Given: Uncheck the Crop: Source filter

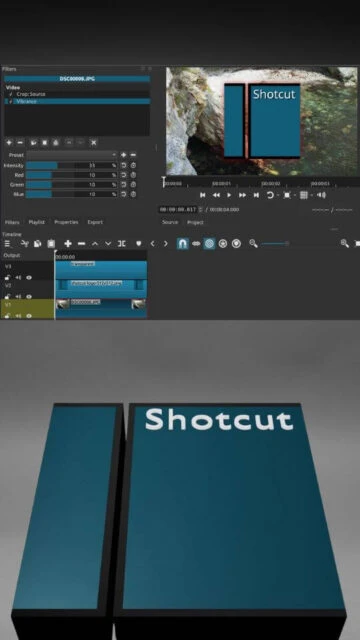Looking at the screenshot, I should [x=11, y=94].
